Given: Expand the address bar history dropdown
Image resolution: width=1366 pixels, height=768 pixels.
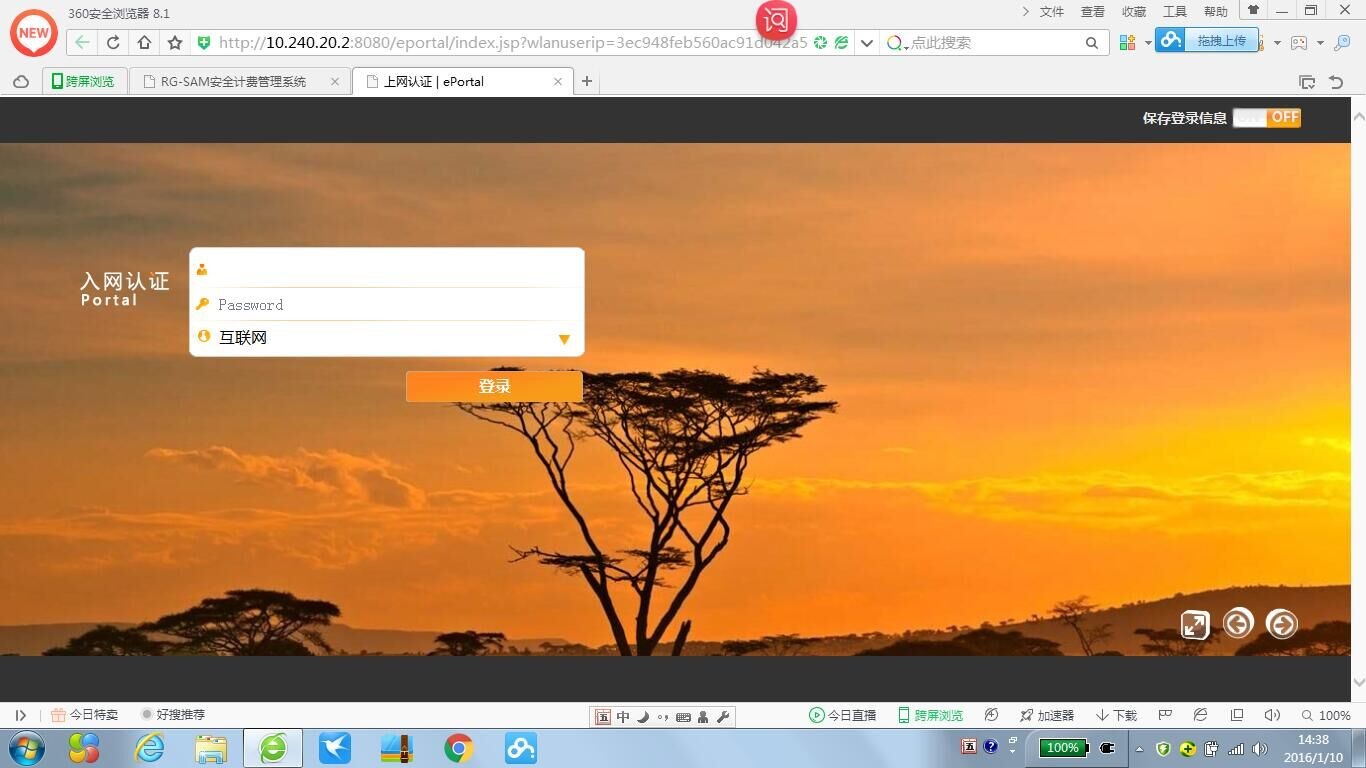Looking at the screenshot, I should [x=867, y=43].
